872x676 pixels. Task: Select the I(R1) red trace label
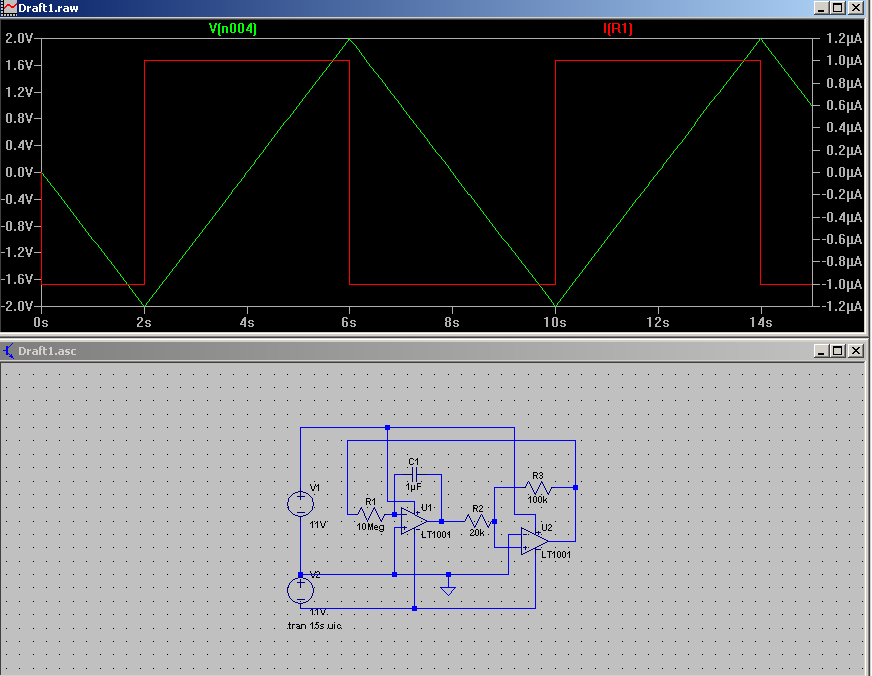(x=617, y=29)
